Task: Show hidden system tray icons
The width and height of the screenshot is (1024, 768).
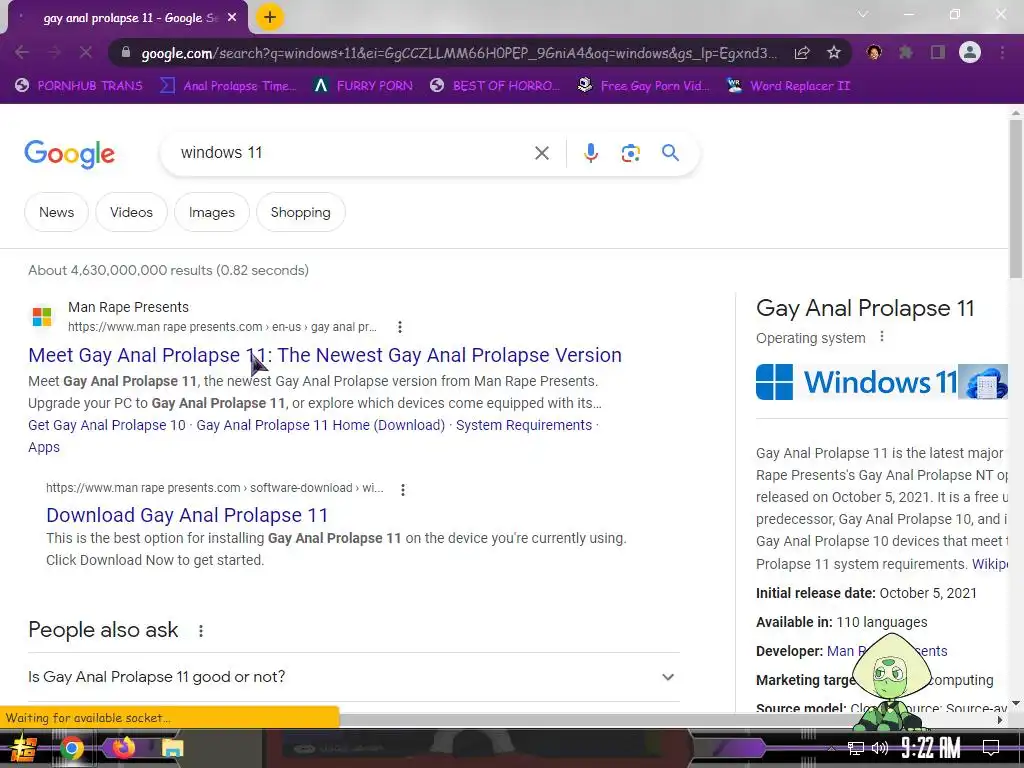Action: [831, 748]
